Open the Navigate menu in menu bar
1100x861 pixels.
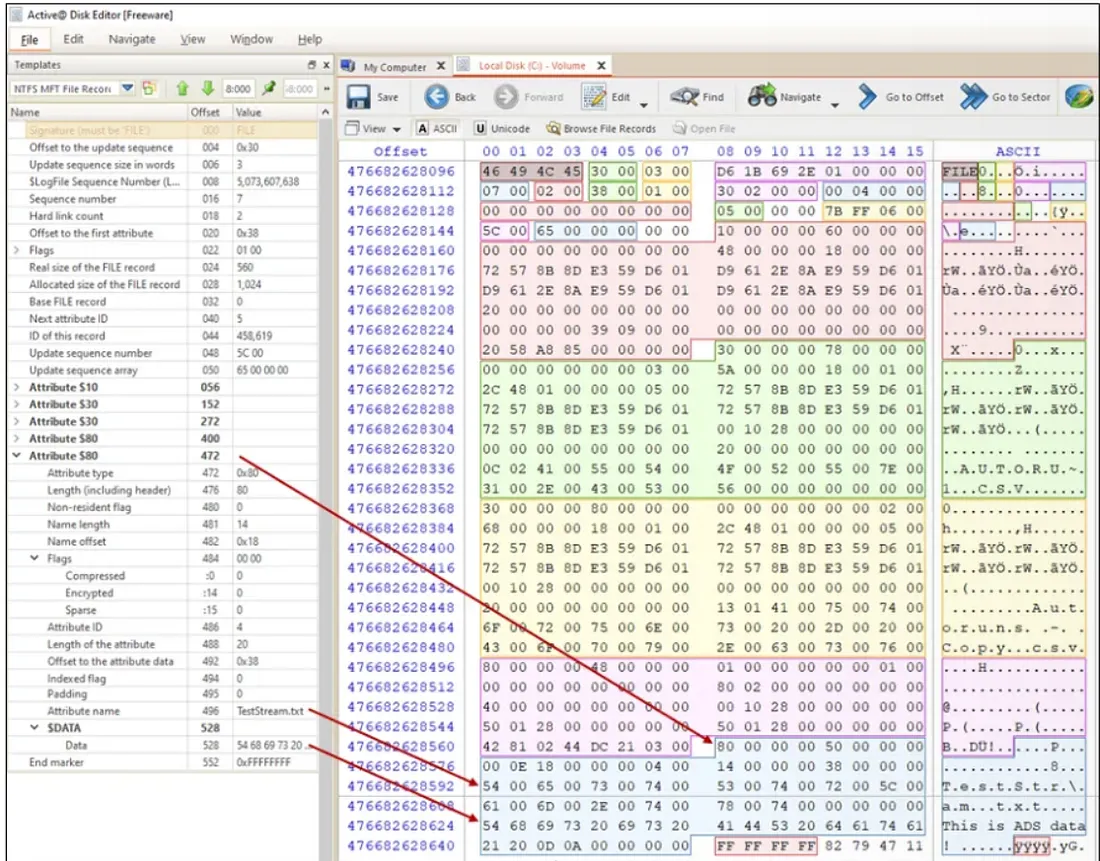(x=131, y=39)
